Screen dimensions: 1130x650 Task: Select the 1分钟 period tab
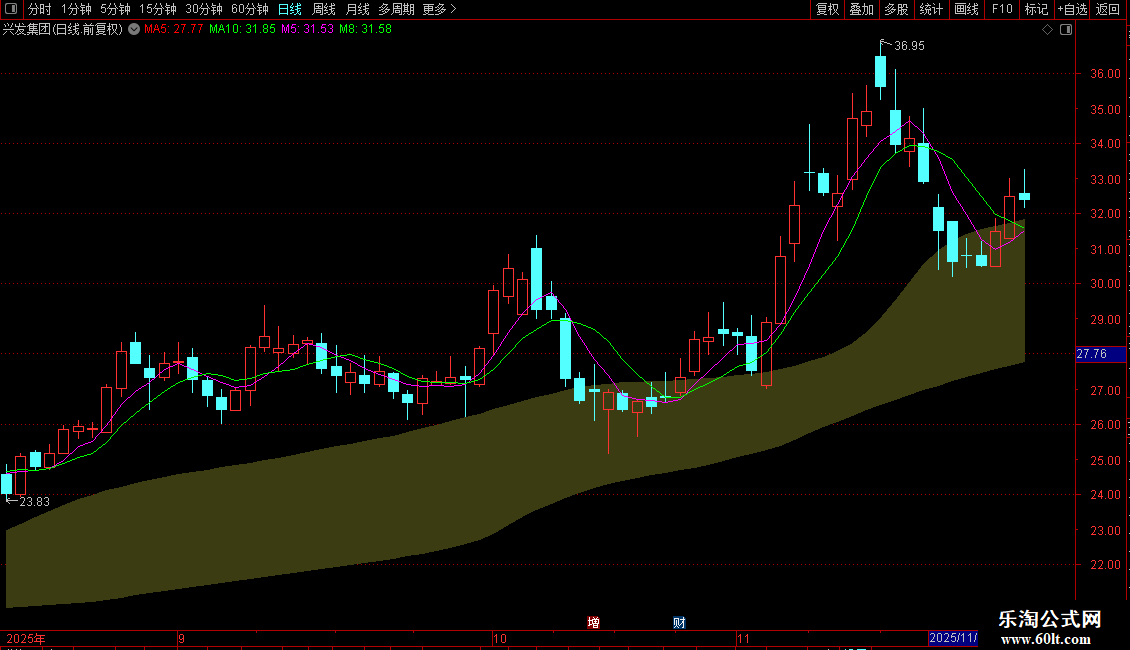tap(76, 9)
